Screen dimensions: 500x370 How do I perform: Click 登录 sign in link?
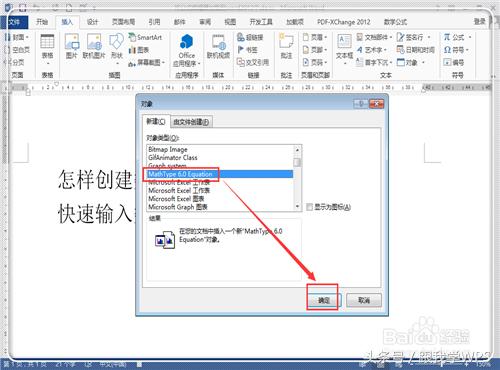[480, 21]
